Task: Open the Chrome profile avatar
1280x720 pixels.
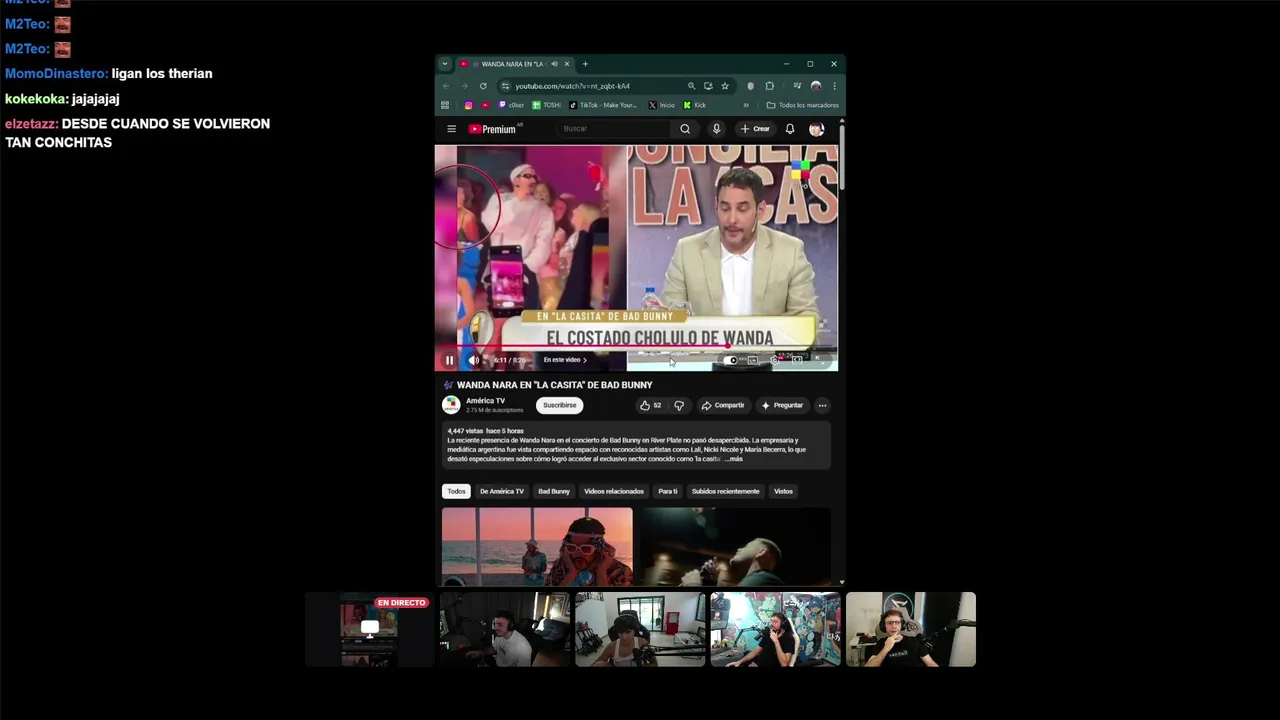Action: (x=816, y=86)
